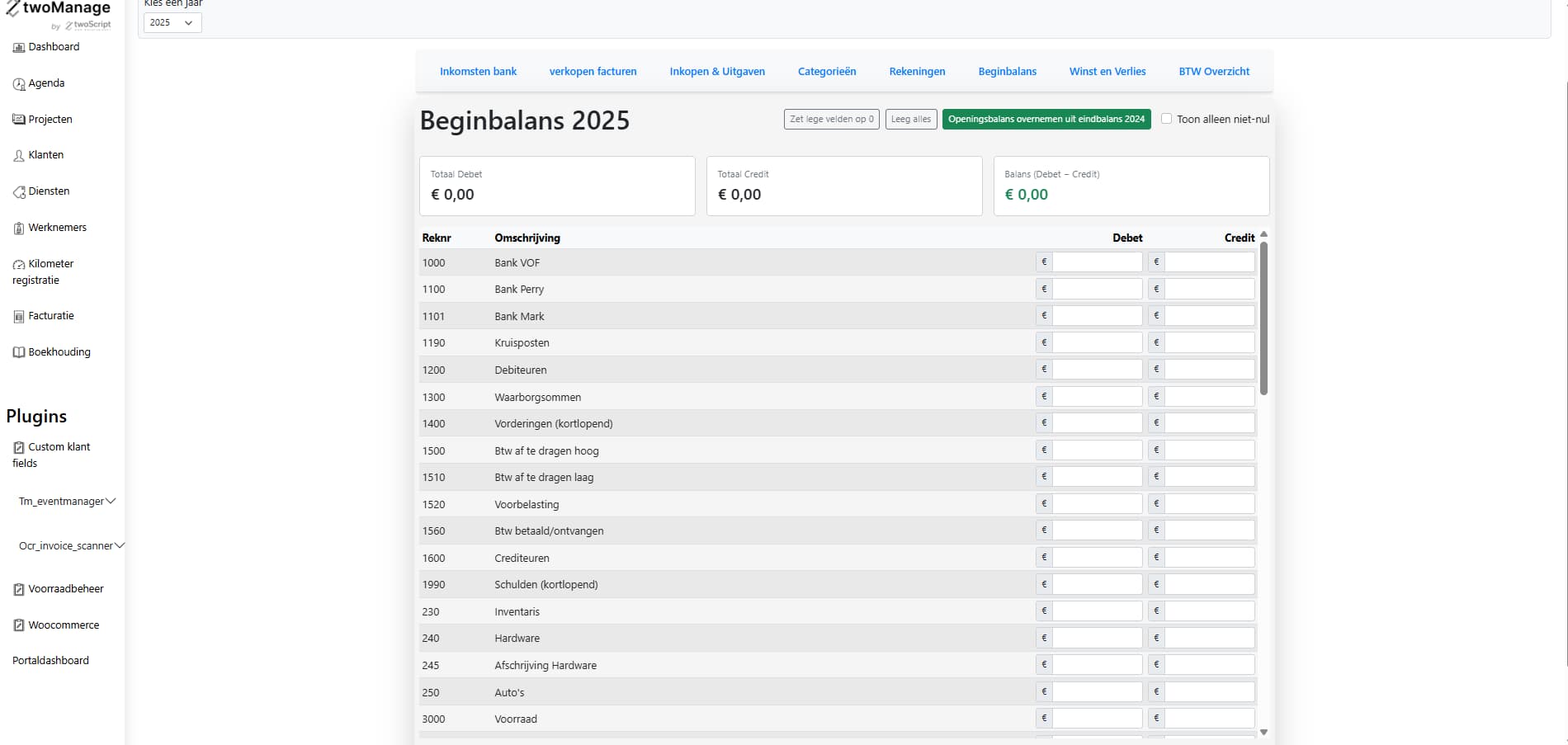Expand the Tm_eventmanager plugin menu

coord(111,501)
